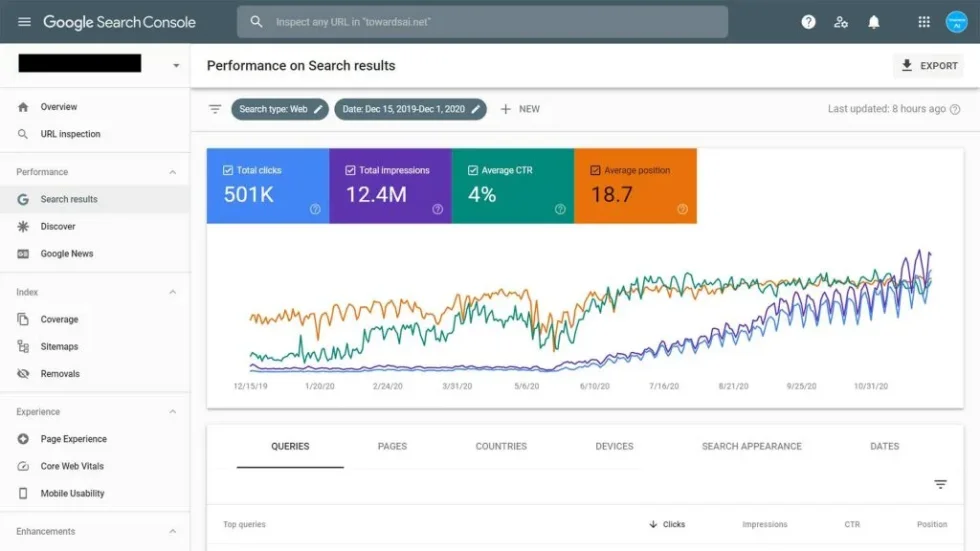Open the Google apps grid
The height and width of the screenshot is (551, 980).
(924, 22)
